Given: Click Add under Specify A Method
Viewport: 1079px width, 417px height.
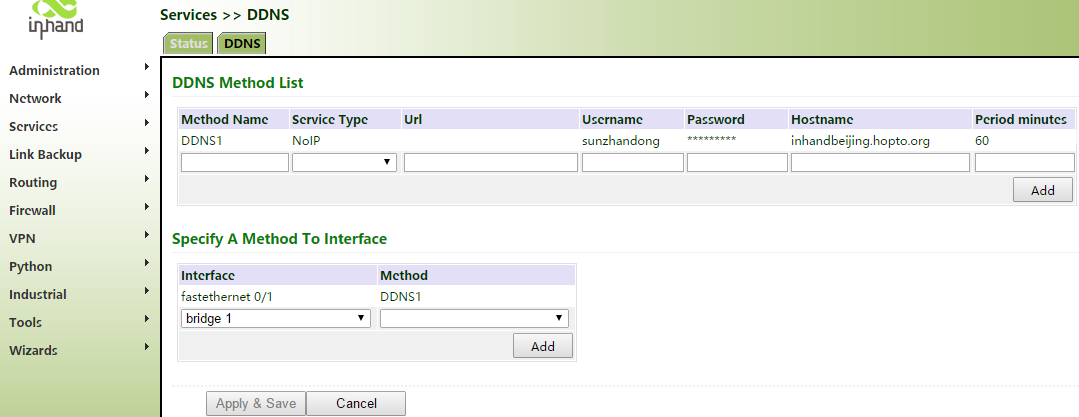Looking at the screenshot, I should click(x=542, y=346).
